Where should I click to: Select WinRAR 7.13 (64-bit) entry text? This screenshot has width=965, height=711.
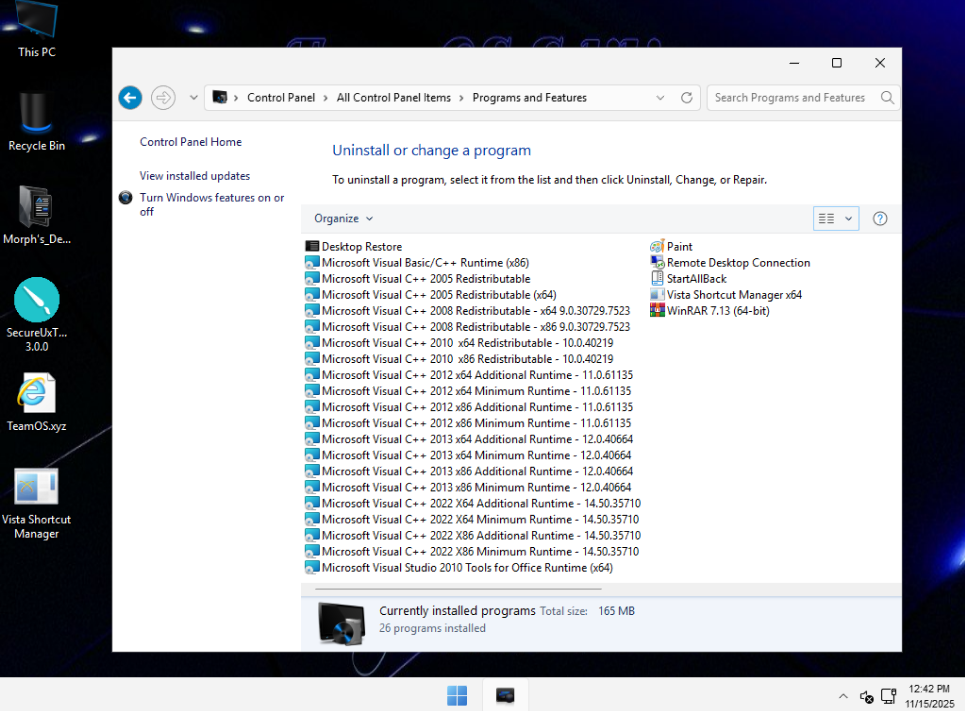718,311
